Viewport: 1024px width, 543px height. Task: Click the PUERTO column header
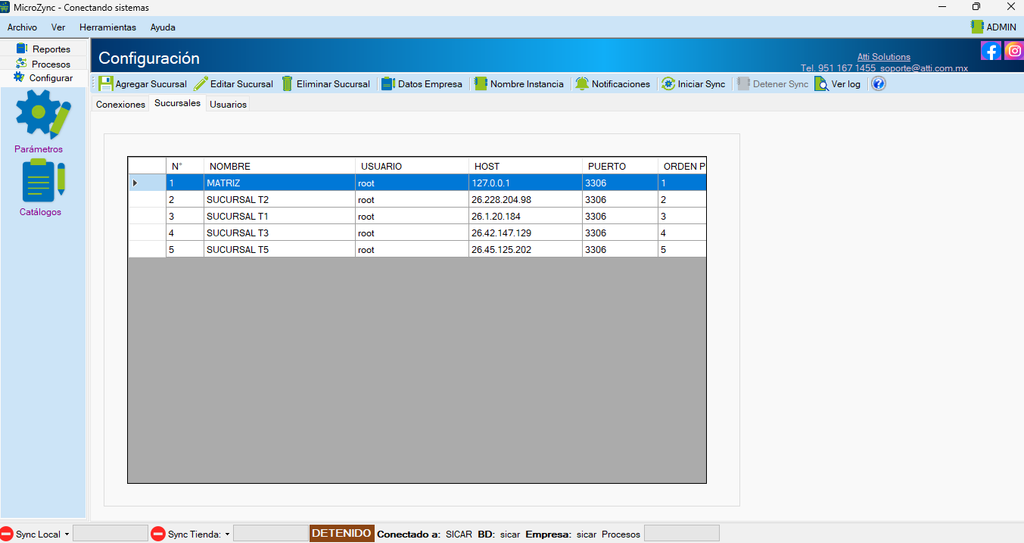620,166
